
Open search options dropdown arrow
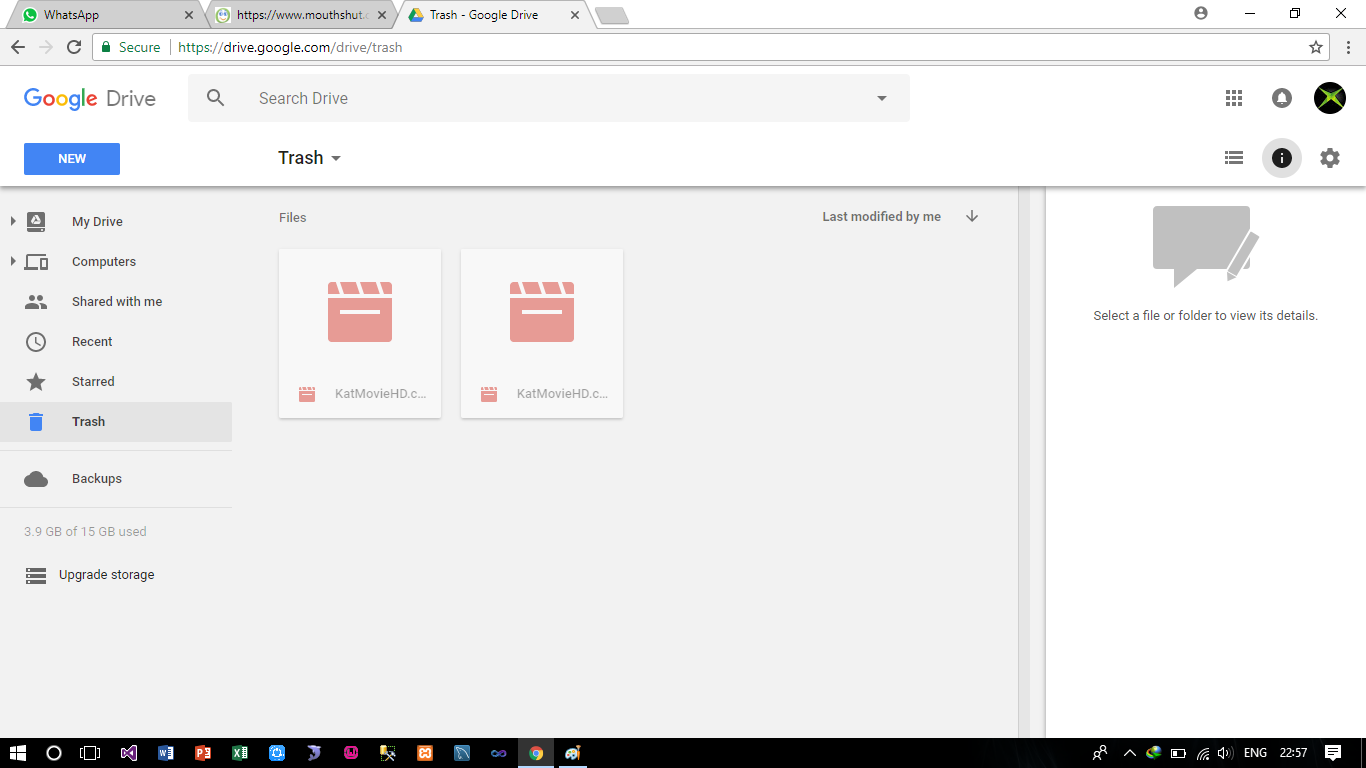point(881,98)
